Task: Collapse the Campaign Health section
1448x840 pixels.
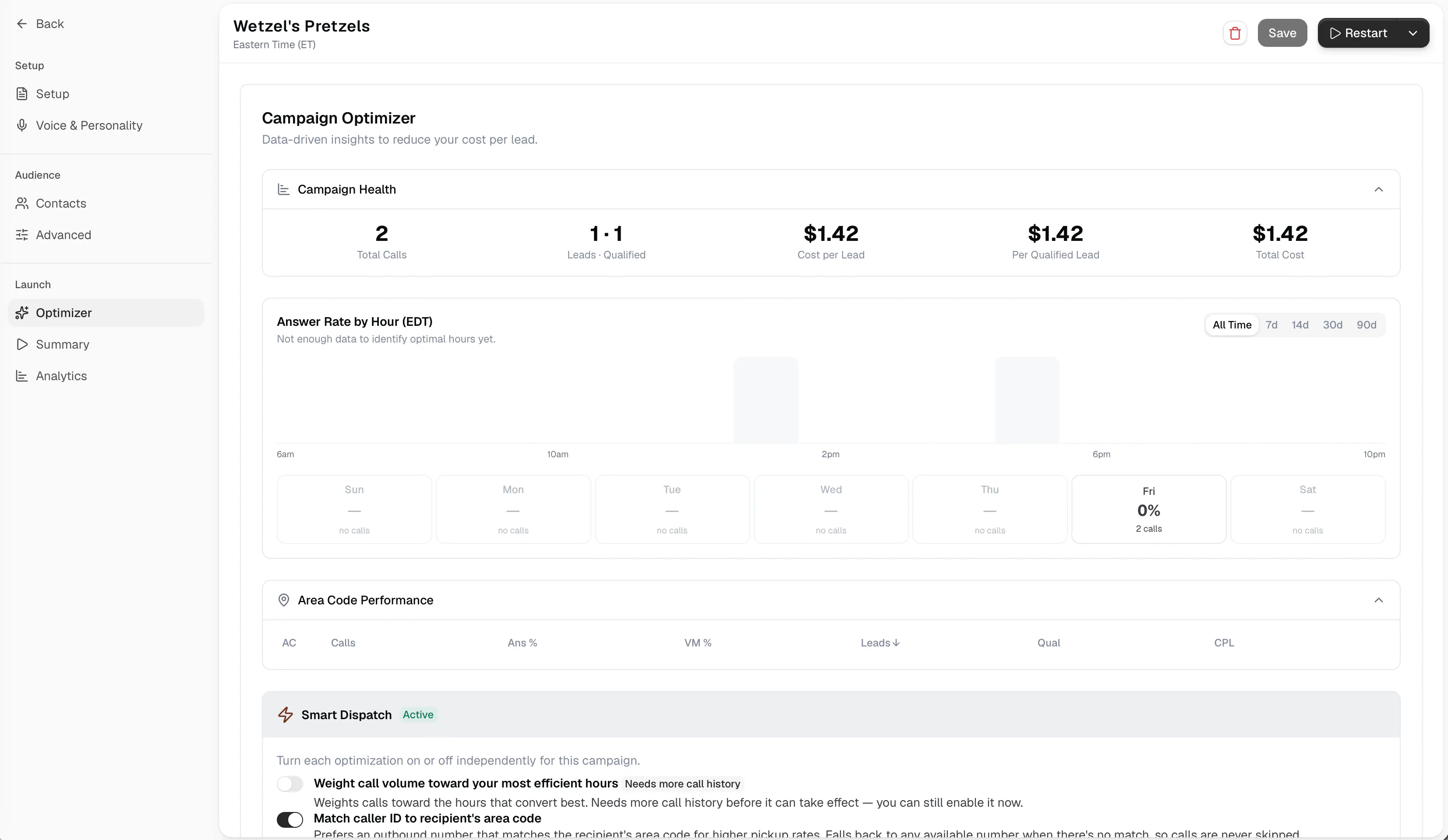Action: tap(1378, 189)
